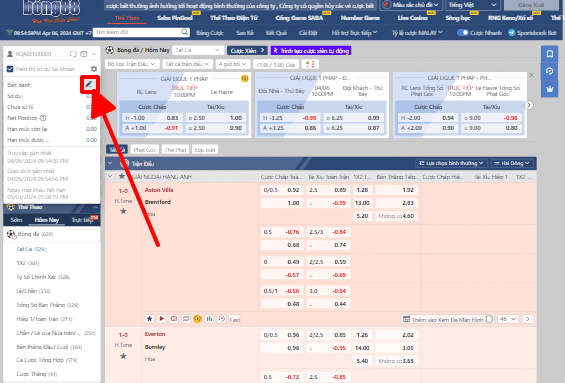Uncheck Hiển thị số dư tài khoản checkbox
The width and height of the screenshot is (565, 383).
click(x=10, y=69)
